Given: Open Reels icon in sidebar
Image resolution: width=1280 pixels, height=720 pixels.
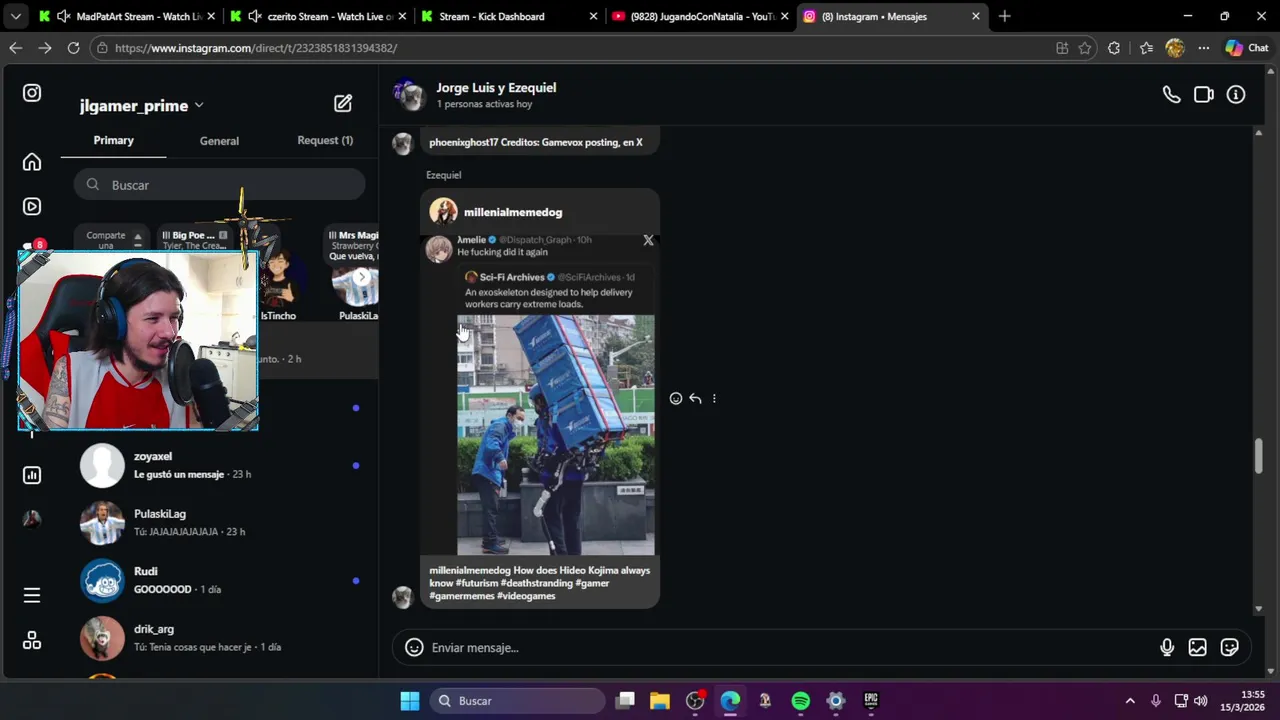Looking at the screenshot, I should click(32, 207).
